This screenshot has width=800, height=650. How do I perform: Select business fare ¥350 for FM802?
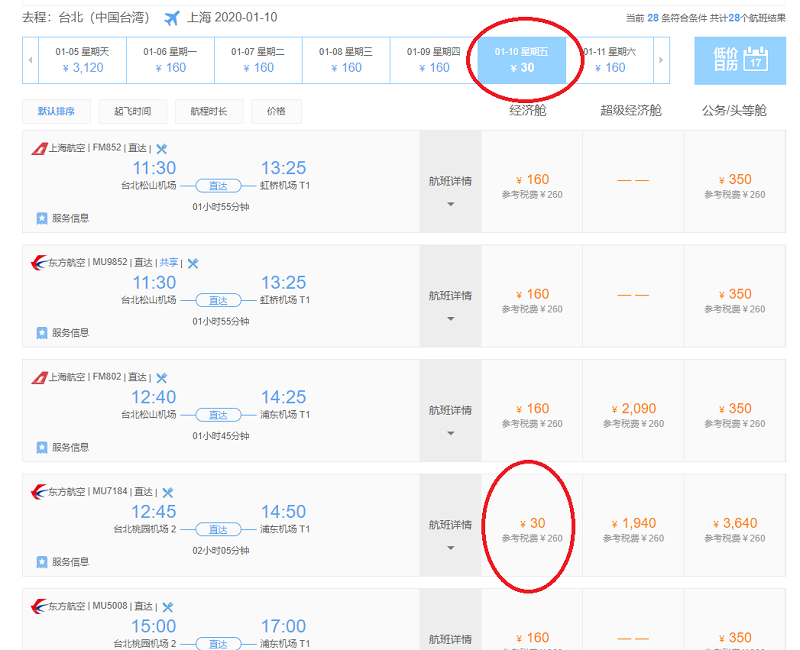(735, 411)
